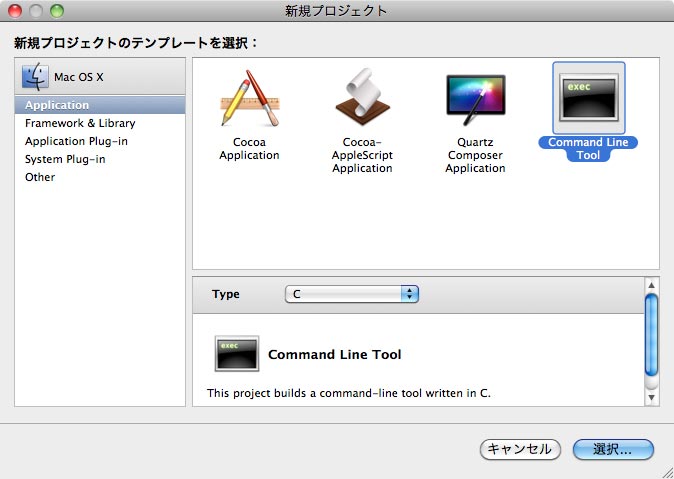Screen dimensions: 674x479
Task: Click the Mac OS X Finder icon
Action: (x=35, y=77)
